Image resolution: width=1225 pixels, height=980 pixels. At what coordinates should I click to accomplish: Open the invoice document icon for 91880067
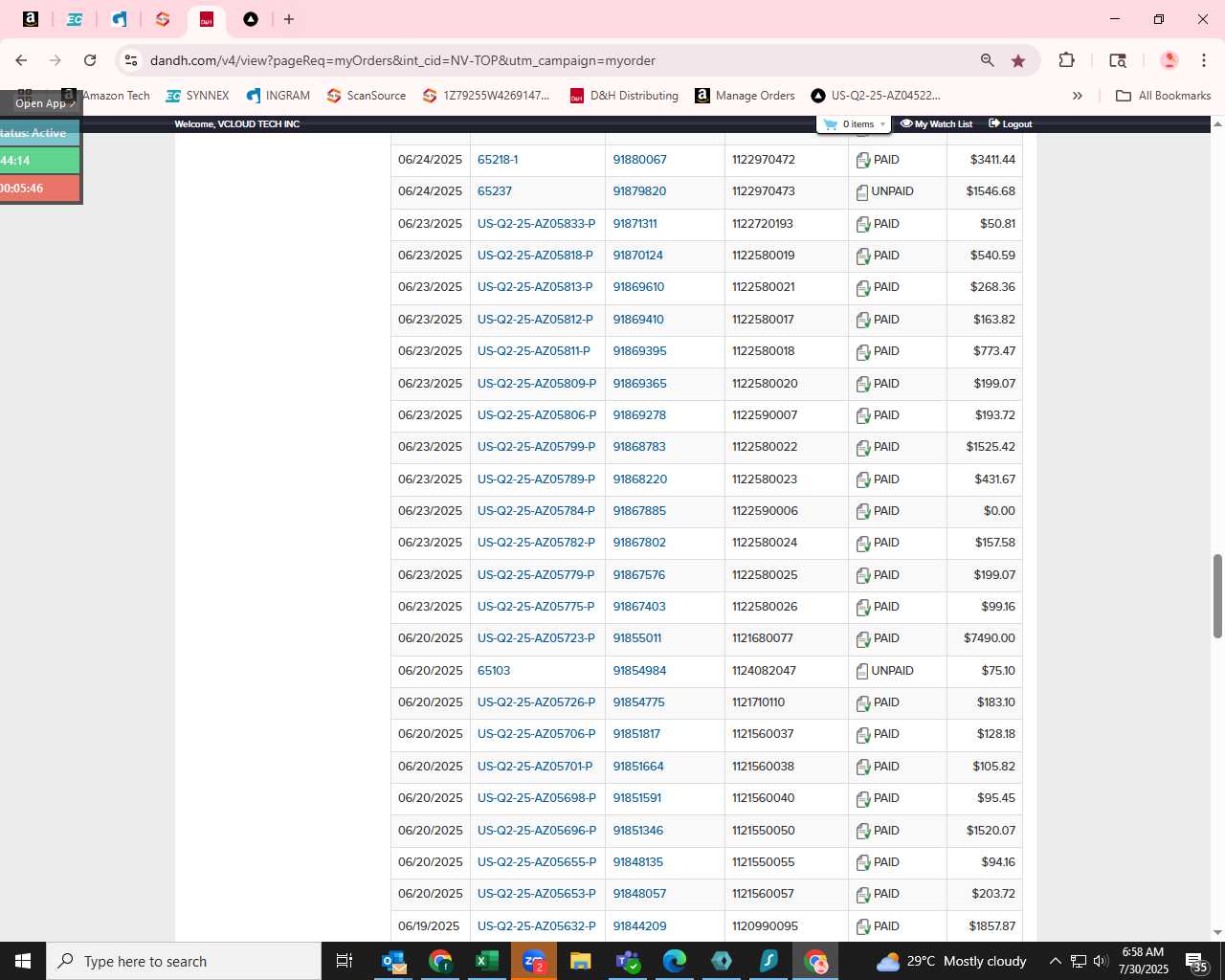click(x=862, y=160)
